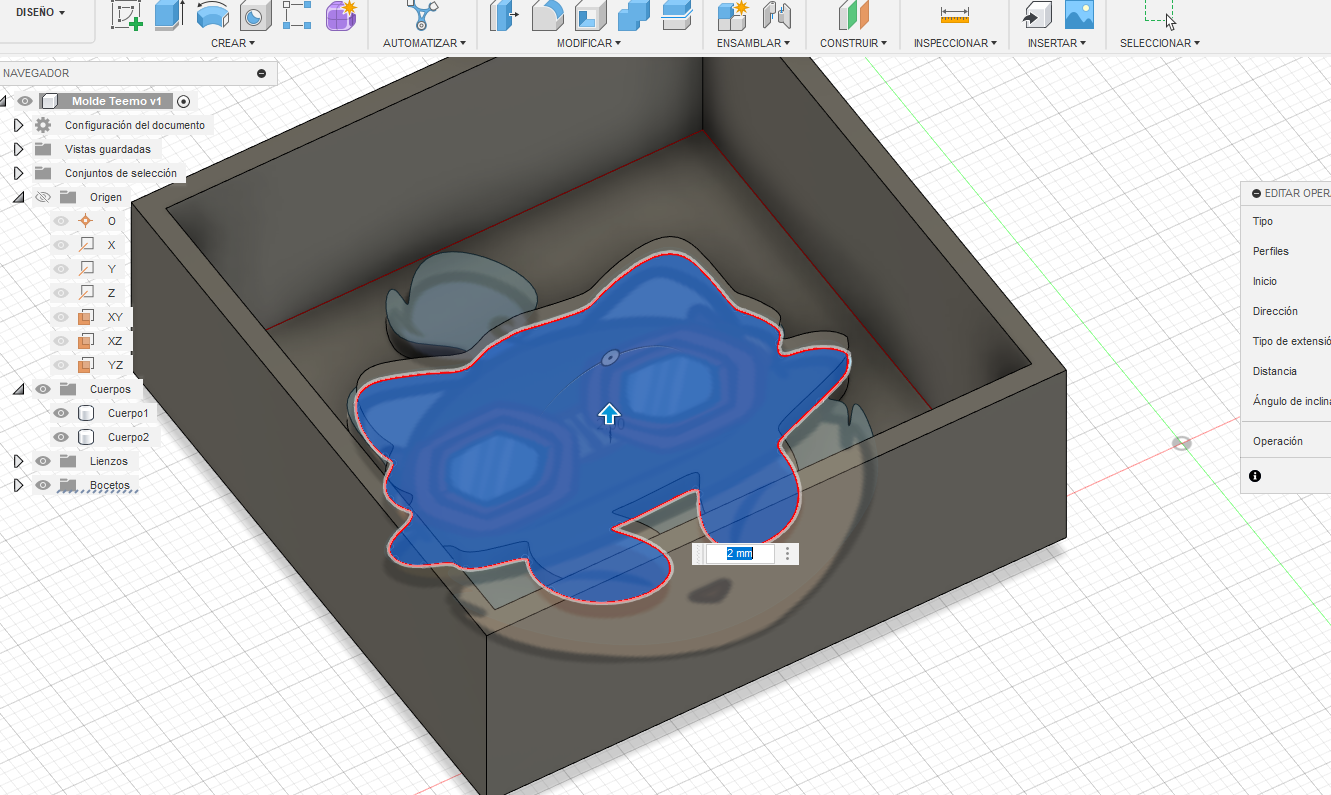Select the Fillet tool icon
The height and width of the screenshot is (795, 1331).
(547, 14)
